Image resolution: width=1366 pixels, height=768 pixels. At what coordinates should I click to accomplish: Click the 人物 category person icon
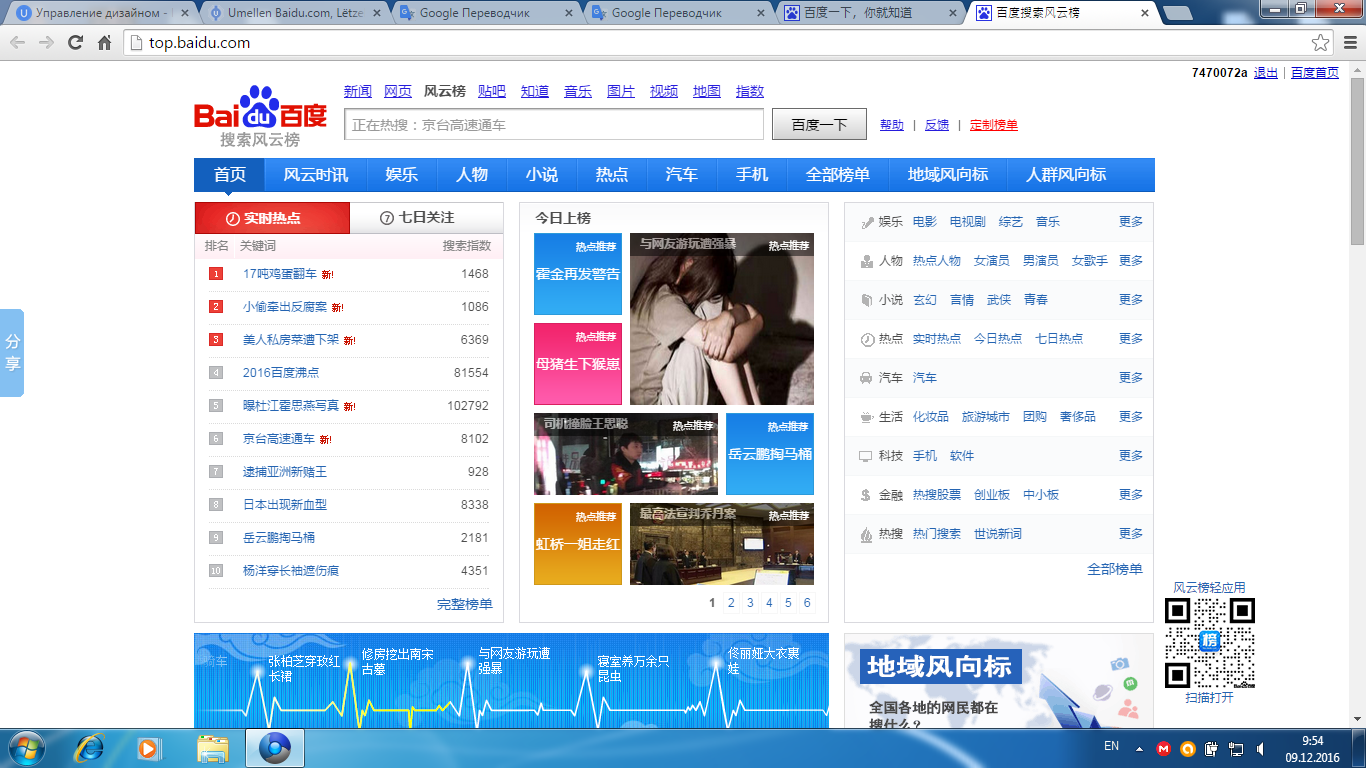866,261
